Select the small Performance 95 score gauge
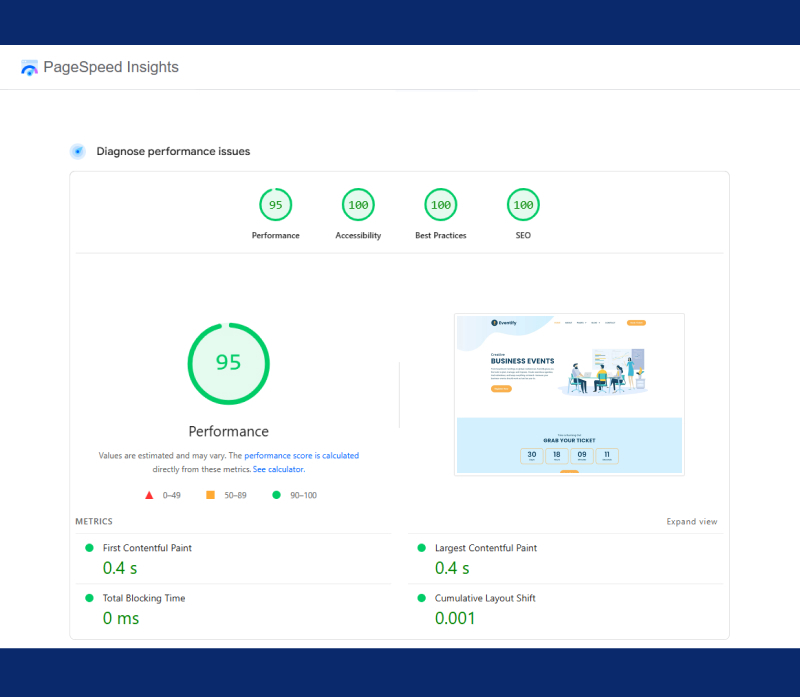800x697 pixels. [275, 205]
